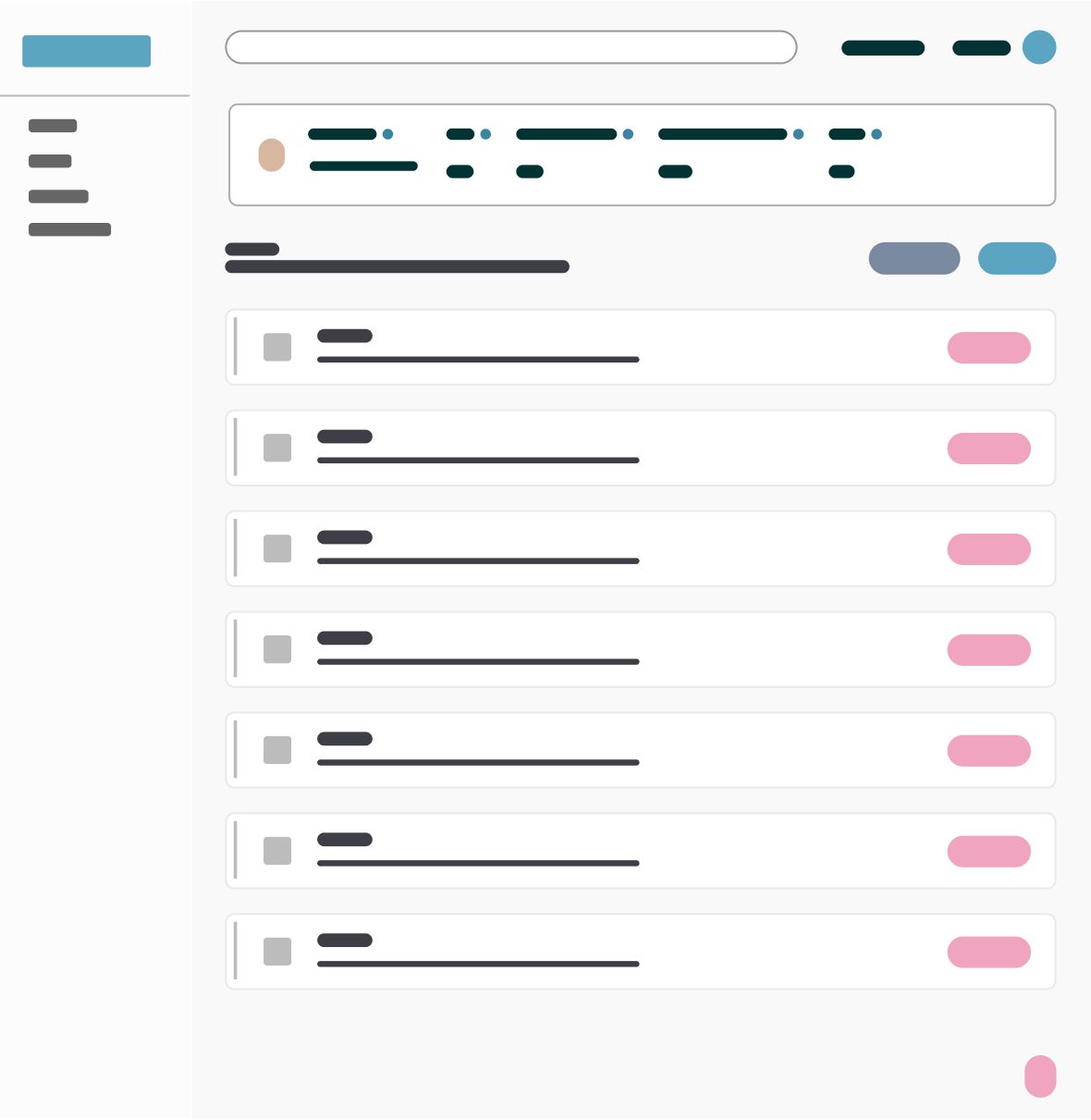Screen dimensions: 1091x1120
Task: Open the longest sidebar menu item
Action: pos(70,229)
